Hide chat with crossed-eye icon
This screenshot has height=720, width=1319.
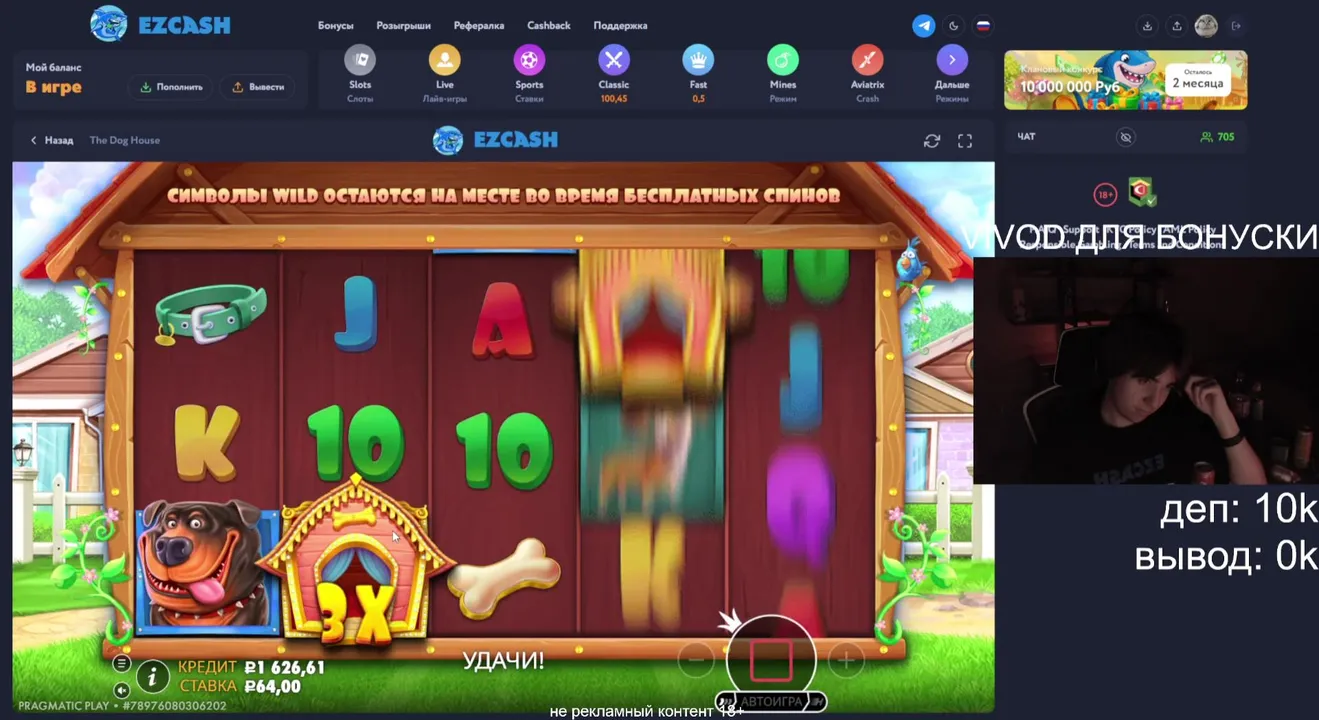coord(1126,137)
